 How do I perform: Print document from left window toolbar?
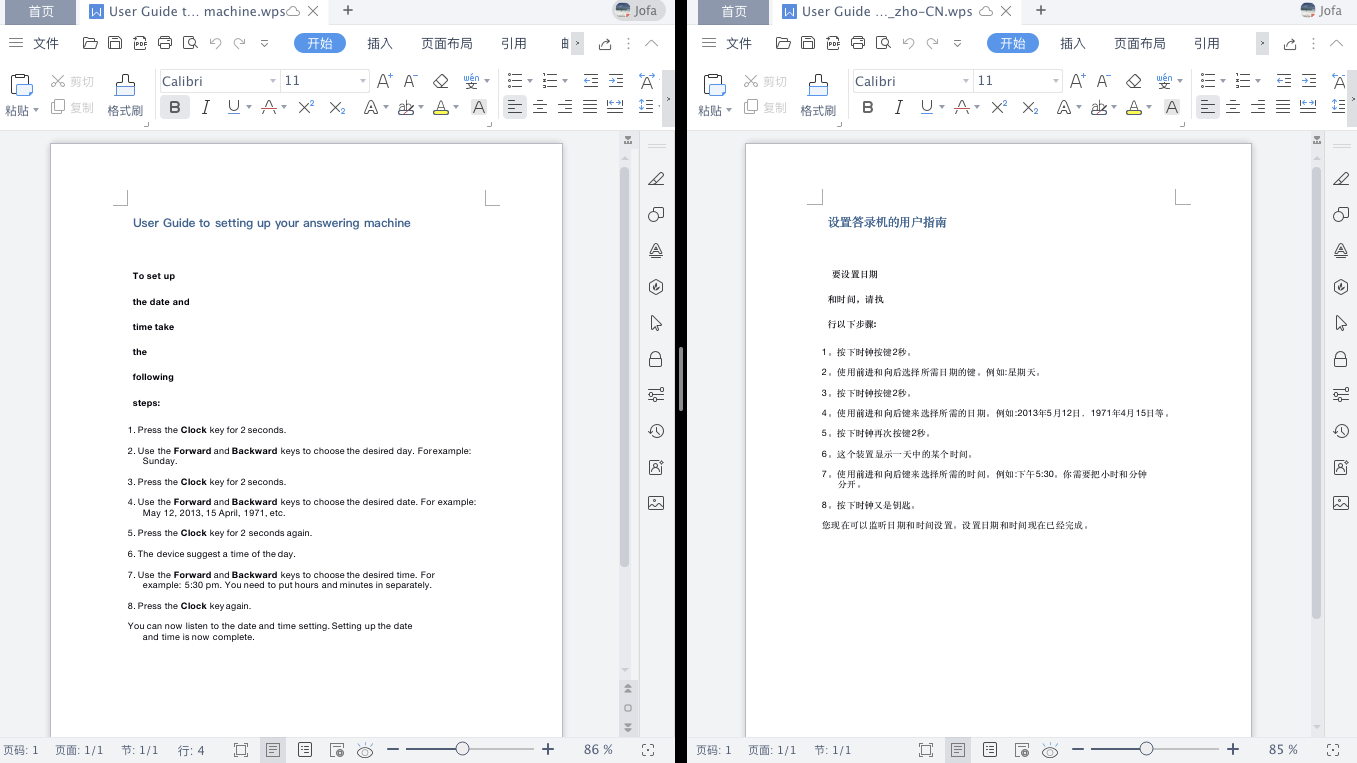click(165, 43)
